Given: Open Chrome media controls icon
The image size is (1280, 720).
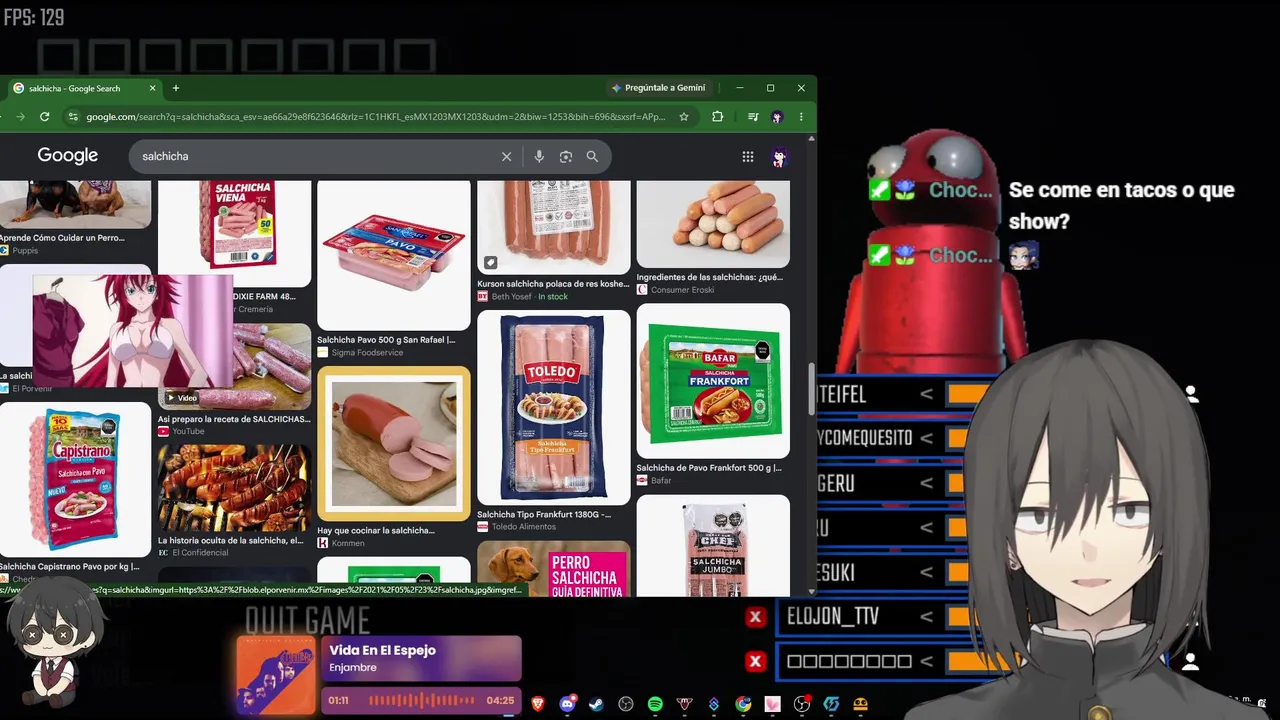Looking at the screenshot, I should pyautogui.click(x=753, y=117).
